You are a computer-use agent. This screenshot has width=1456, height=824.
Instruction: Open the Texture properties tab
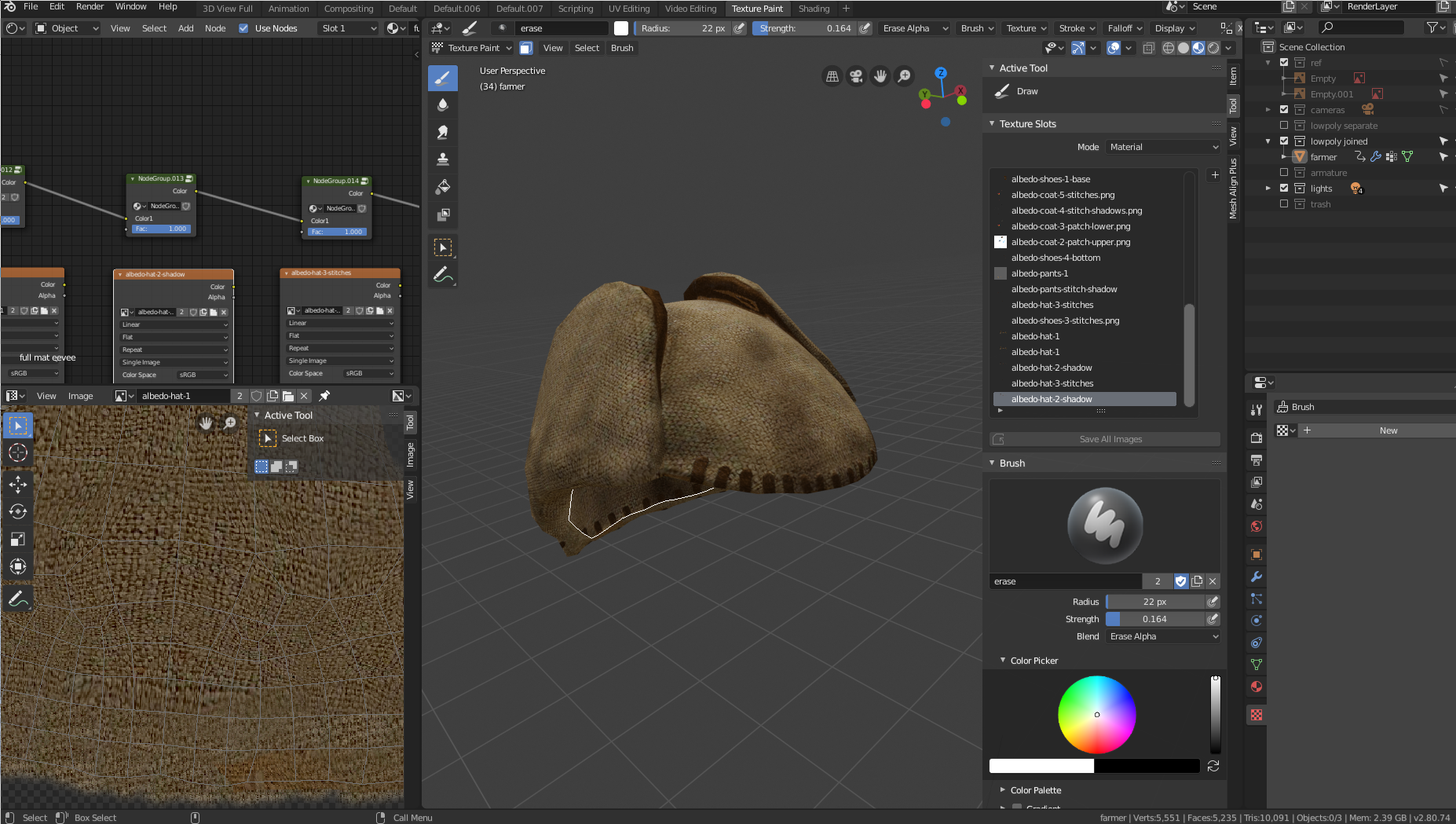1257,715
